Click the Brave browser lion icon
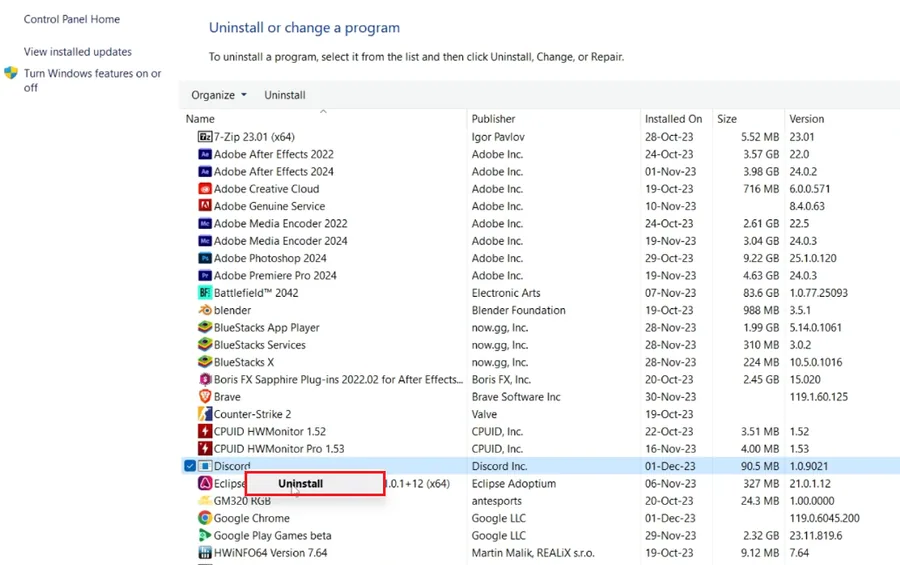 point(205,396)
